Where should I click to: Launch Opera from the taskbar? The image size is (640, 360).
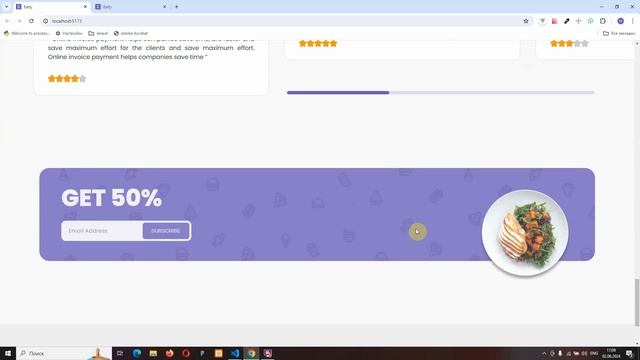click(x=186, y=353)
